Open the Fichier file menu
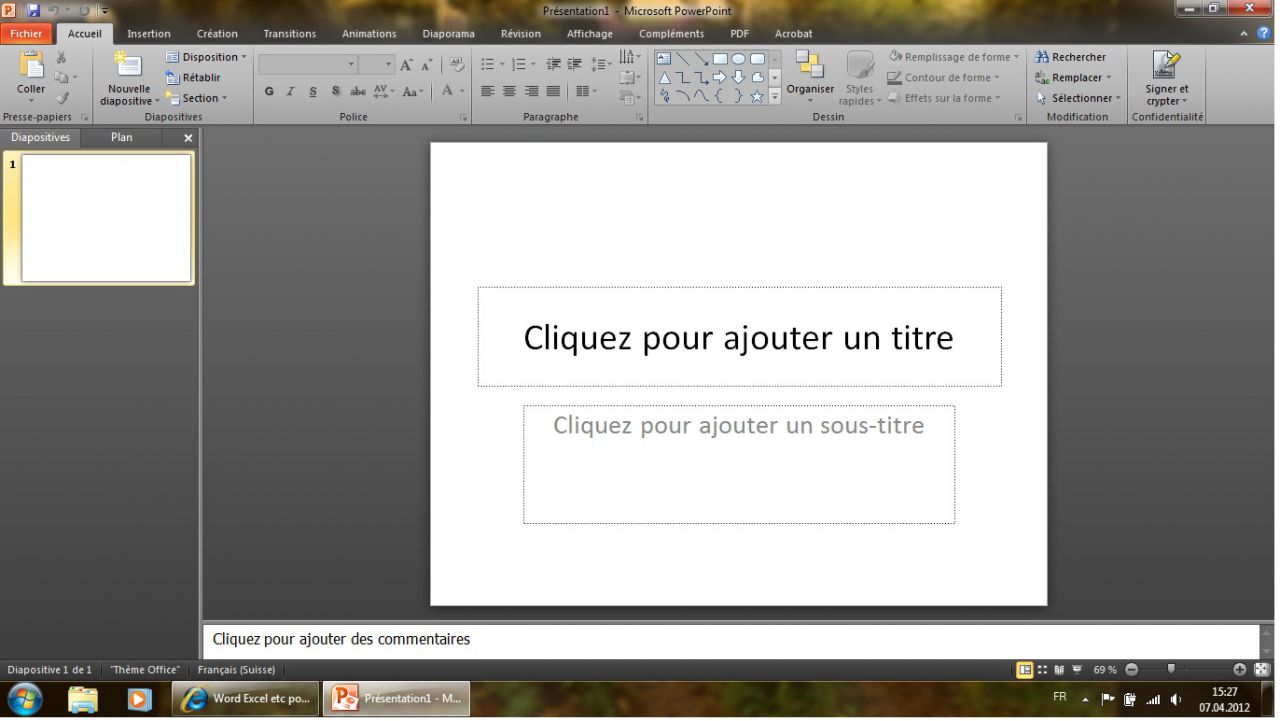The height and width of the screenshot is (721, 1280). click(x=27, y=34)
